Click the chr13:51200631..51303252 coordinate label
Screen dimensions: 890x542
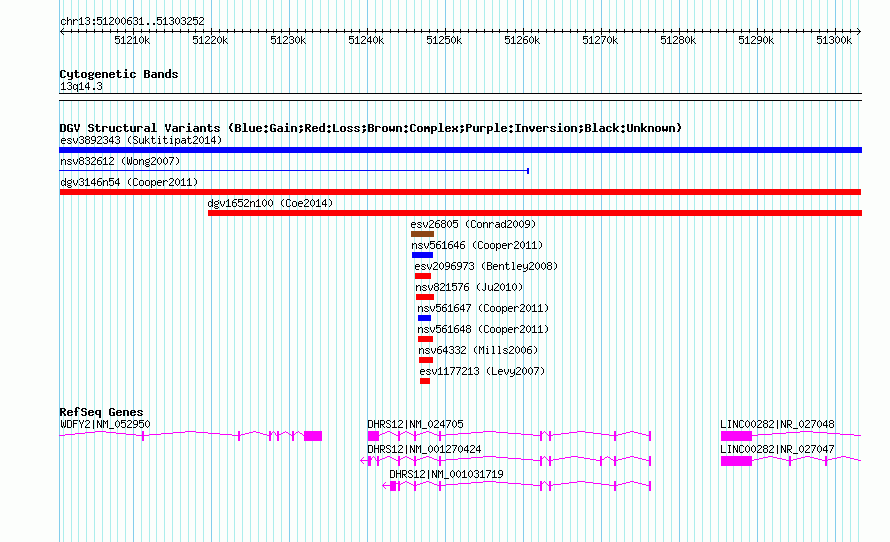point(132,21)
